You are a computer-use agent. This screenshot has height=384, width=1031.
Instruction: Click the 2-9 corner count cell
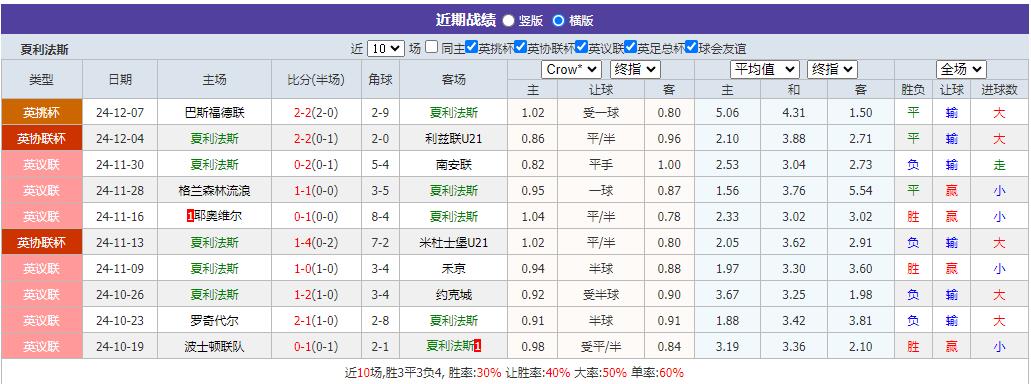[380, 112]
